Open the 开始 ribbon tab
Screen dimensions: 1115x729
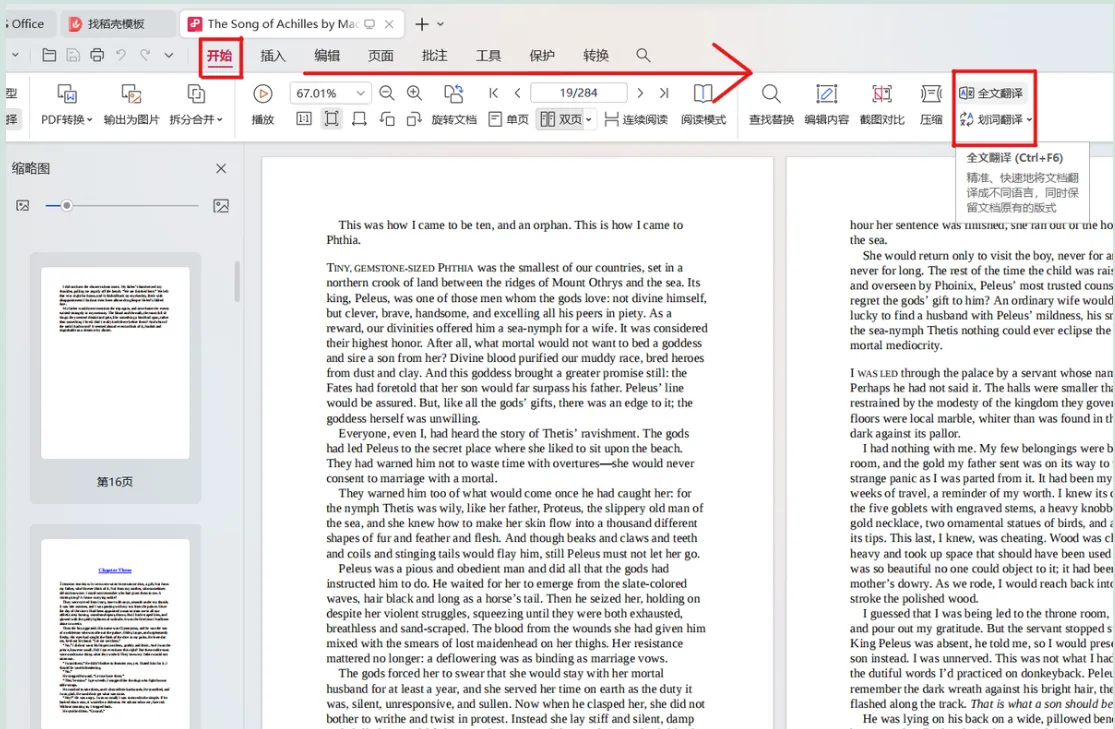(x=220, y=55)
